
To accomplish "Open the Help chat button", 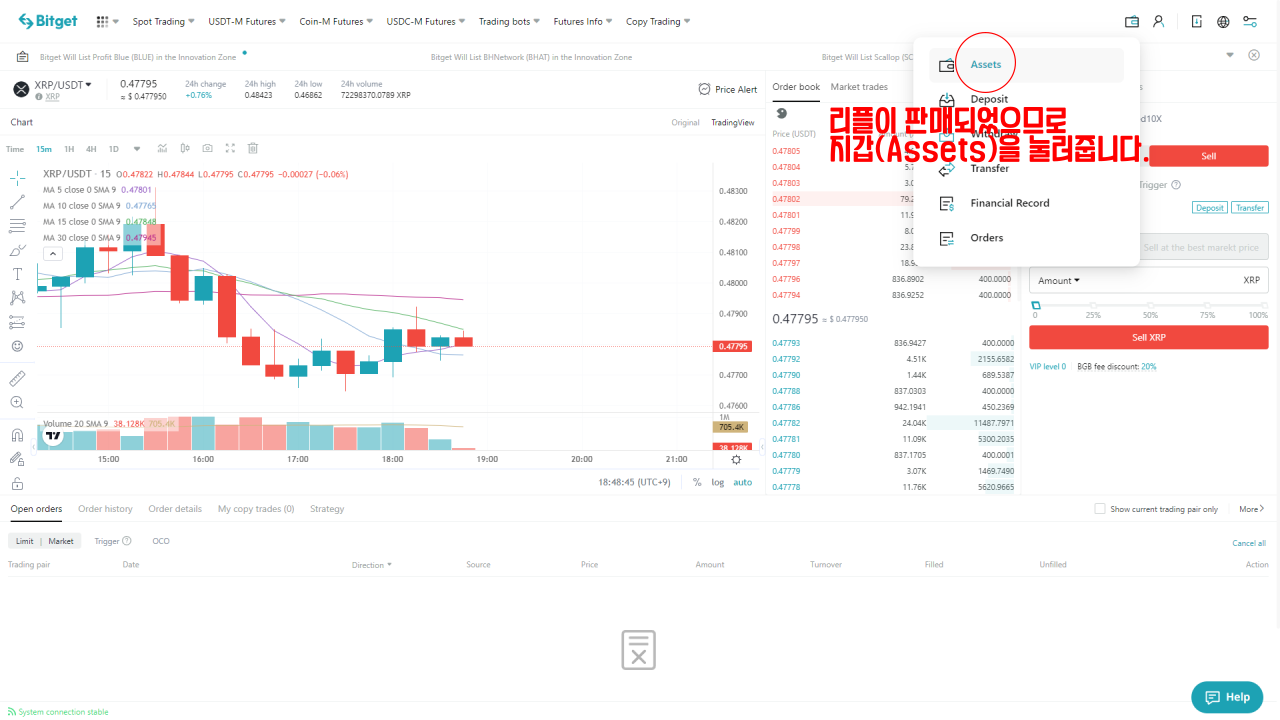I will (x=1227, y=697).
